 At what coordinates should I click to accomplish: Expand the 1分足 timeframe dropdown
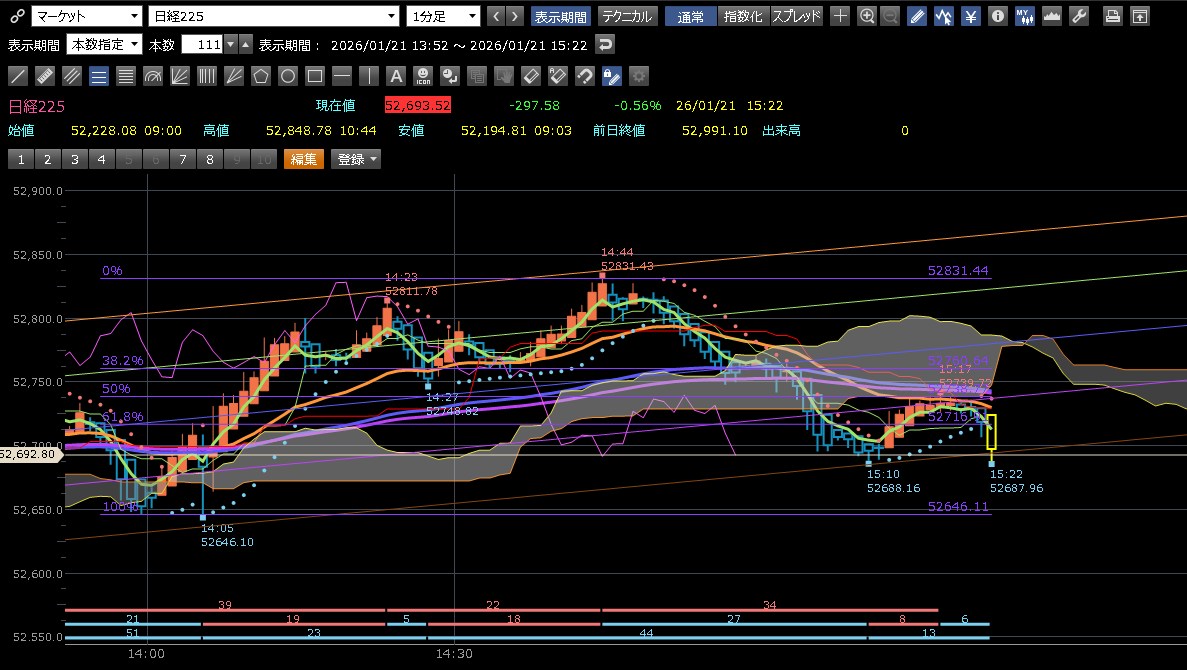coord(443,16)
